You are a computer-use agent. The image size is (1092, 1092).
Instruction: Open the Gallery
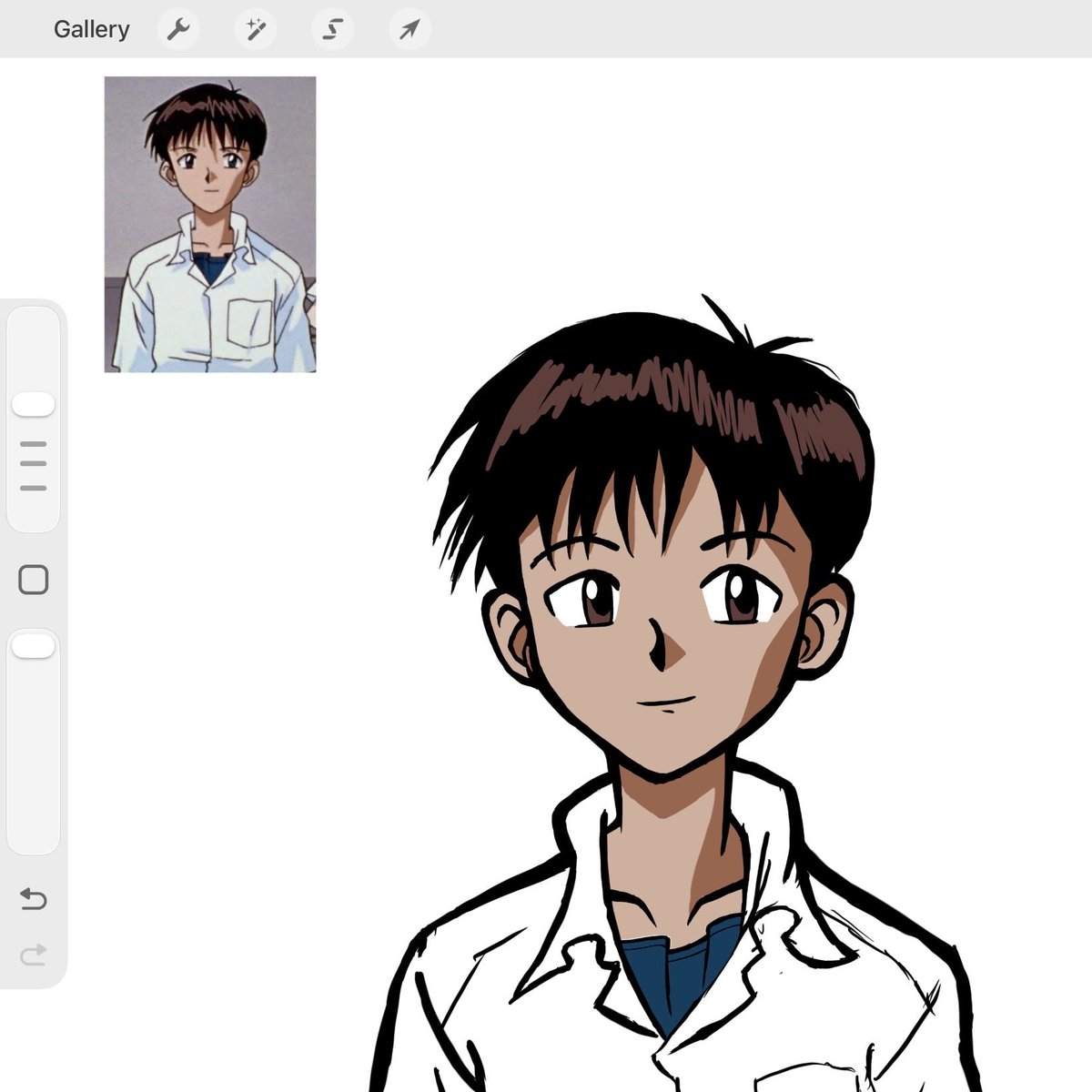click(x=91, y=29)
